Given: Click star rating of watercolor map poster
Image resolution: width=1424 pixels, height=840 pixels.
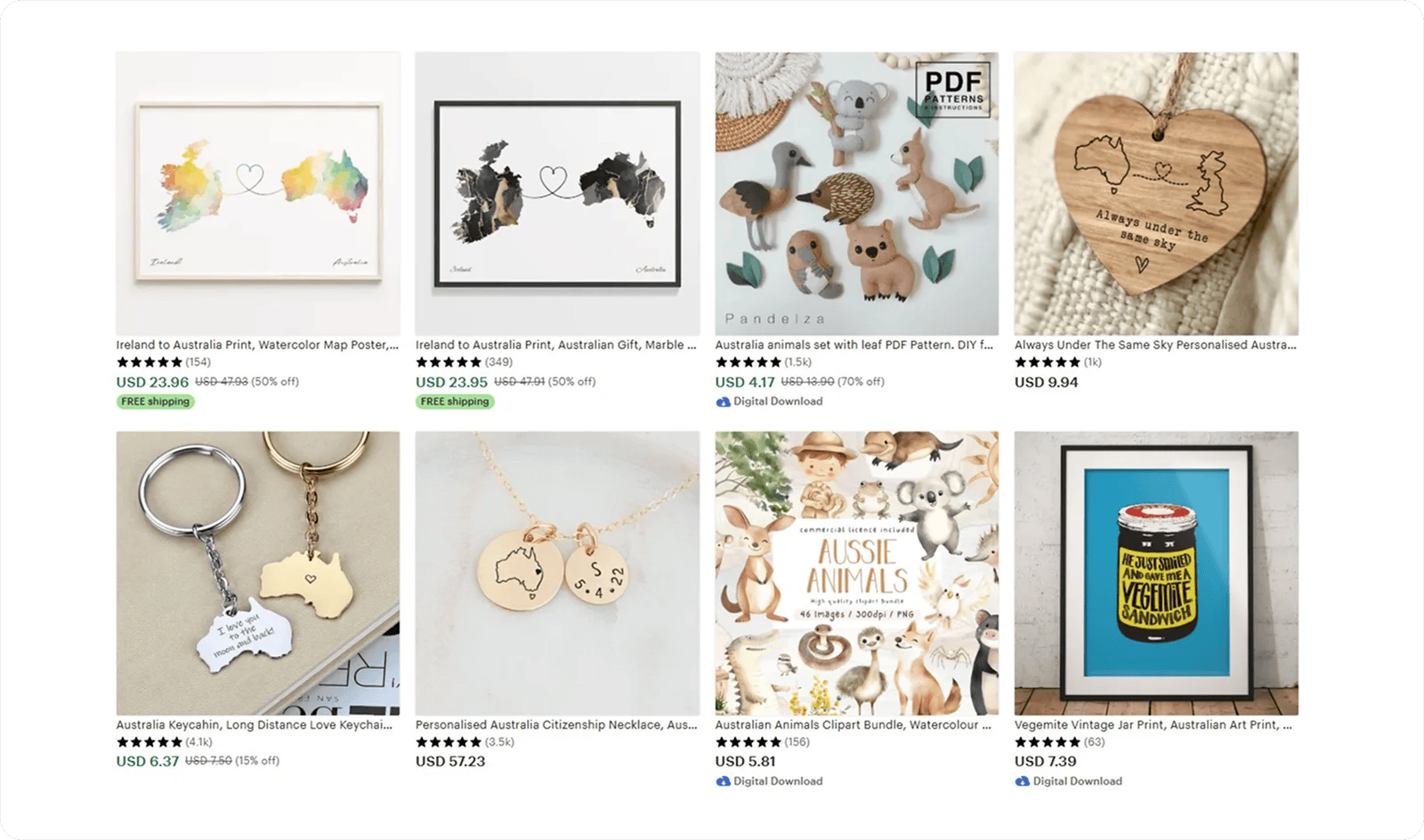Looking at the screenshot, I should tap(150, 362).
